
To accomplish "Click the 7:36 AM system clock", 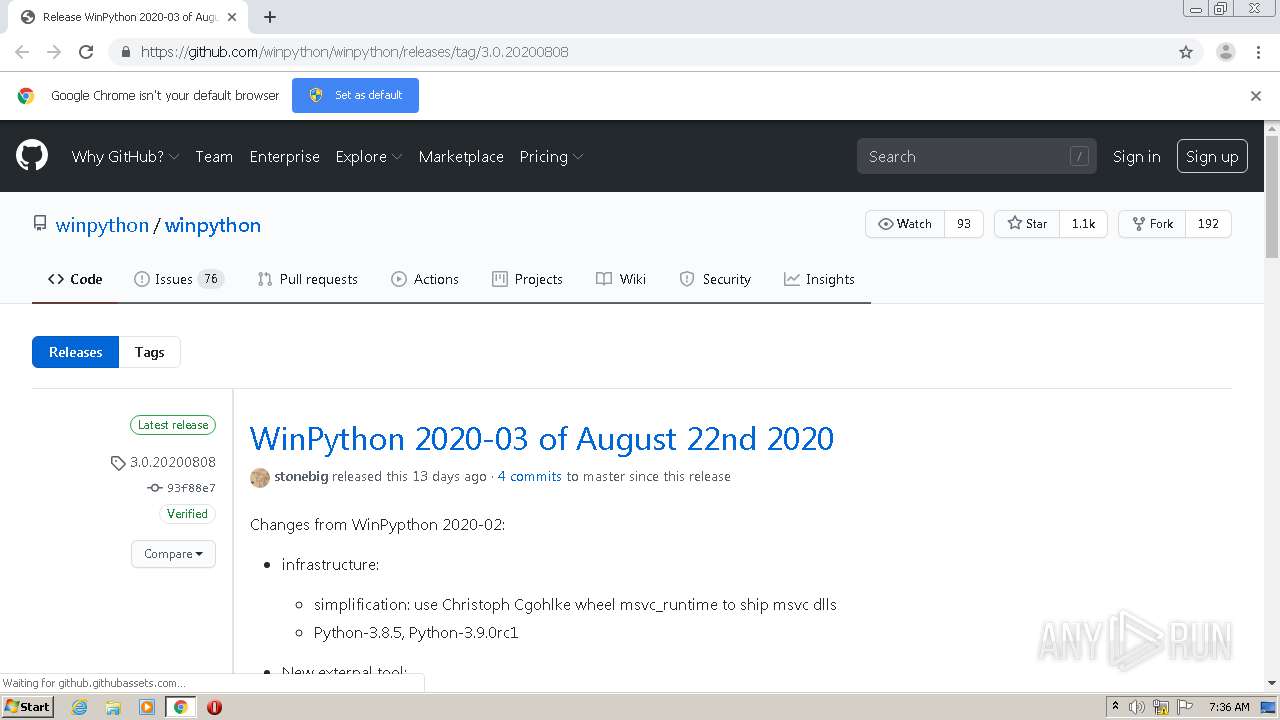I will click(x=1229, y=707).
